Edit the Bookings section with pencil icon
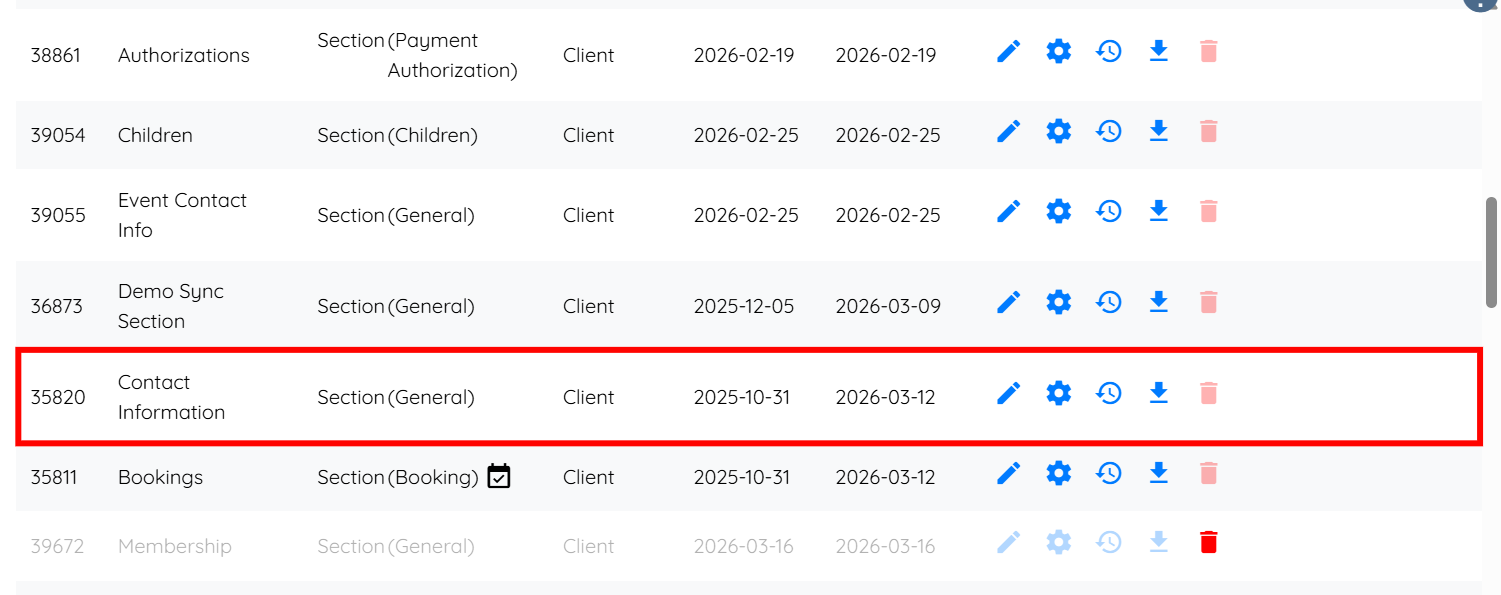The height and width of the screenshot is (595, 1501). 1009,473
